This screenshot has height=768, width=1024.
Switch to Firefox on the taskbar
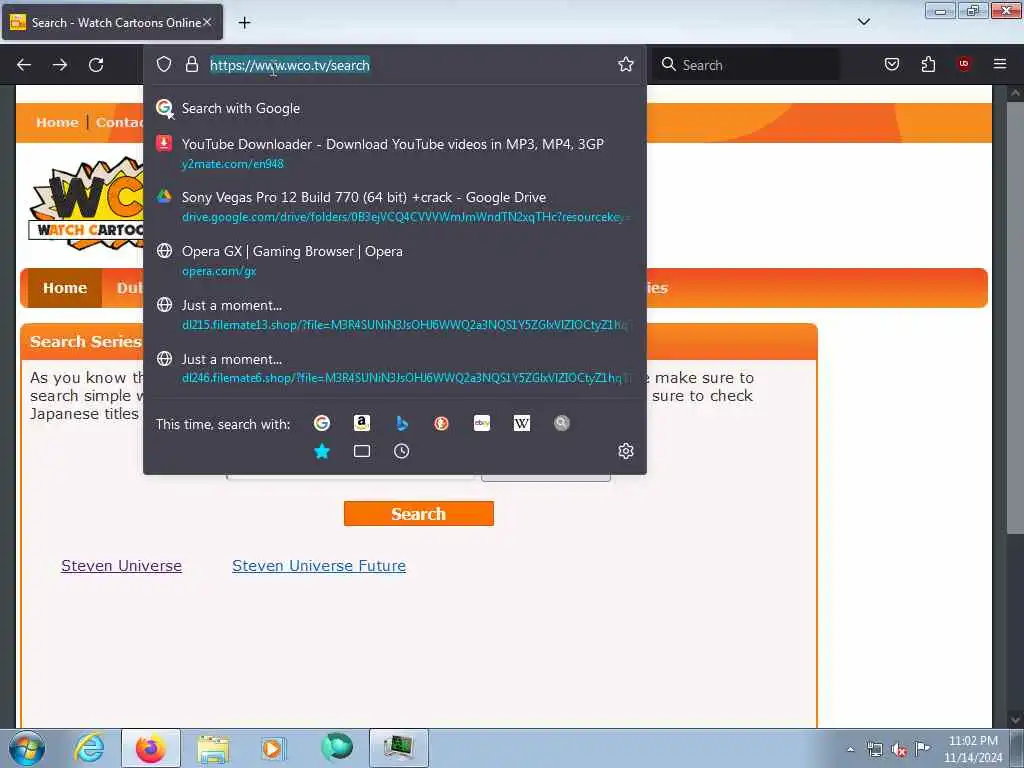tap(150, 748)
